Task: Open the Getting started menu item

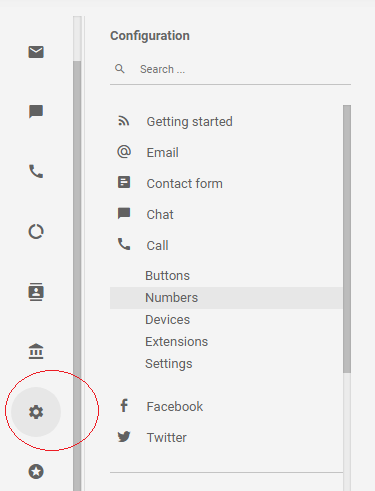Action: tap(226, 122)
